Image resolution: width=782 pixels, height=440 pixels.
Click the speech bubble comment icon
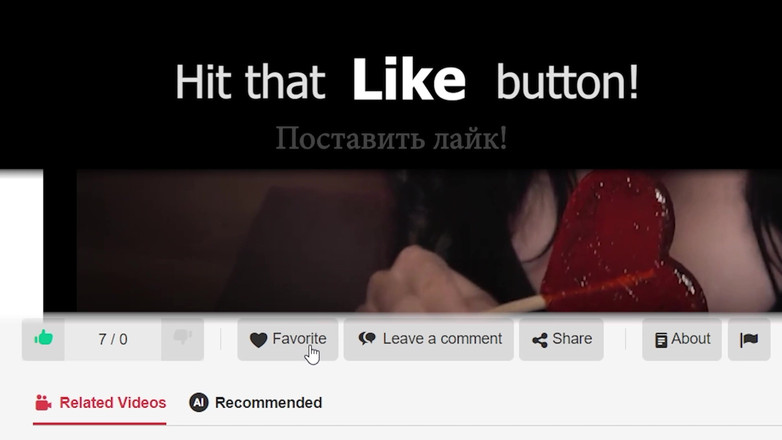[x=367, y=339]
